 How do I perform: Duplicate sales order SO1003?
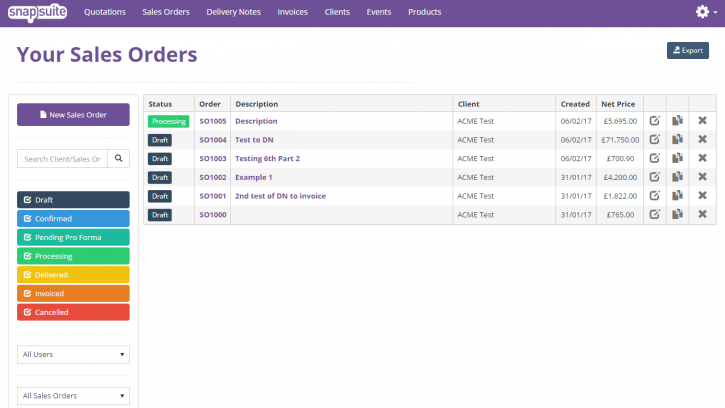click(677, 158)
